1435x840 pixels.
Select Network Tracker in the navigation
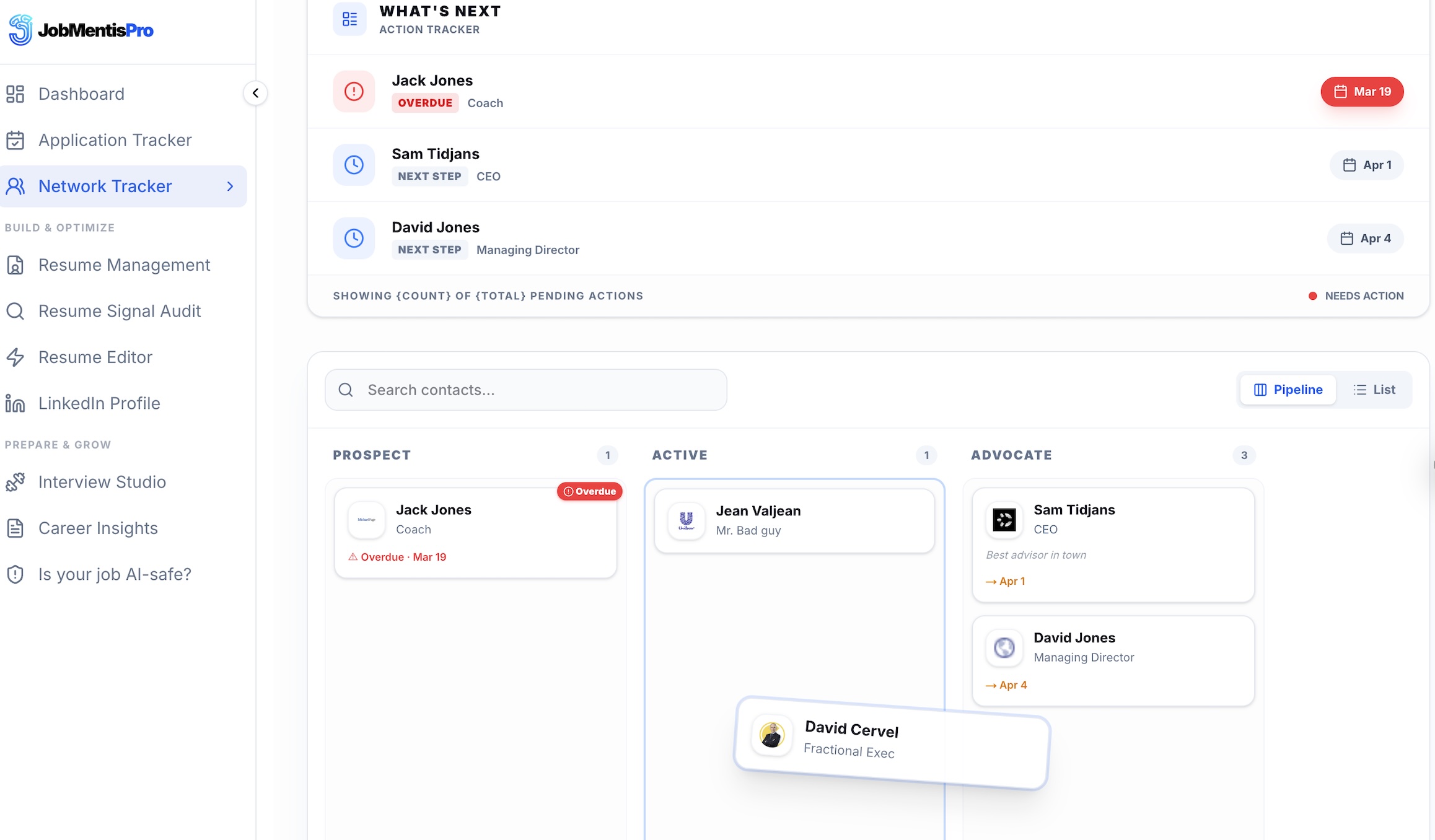[105, 186]
